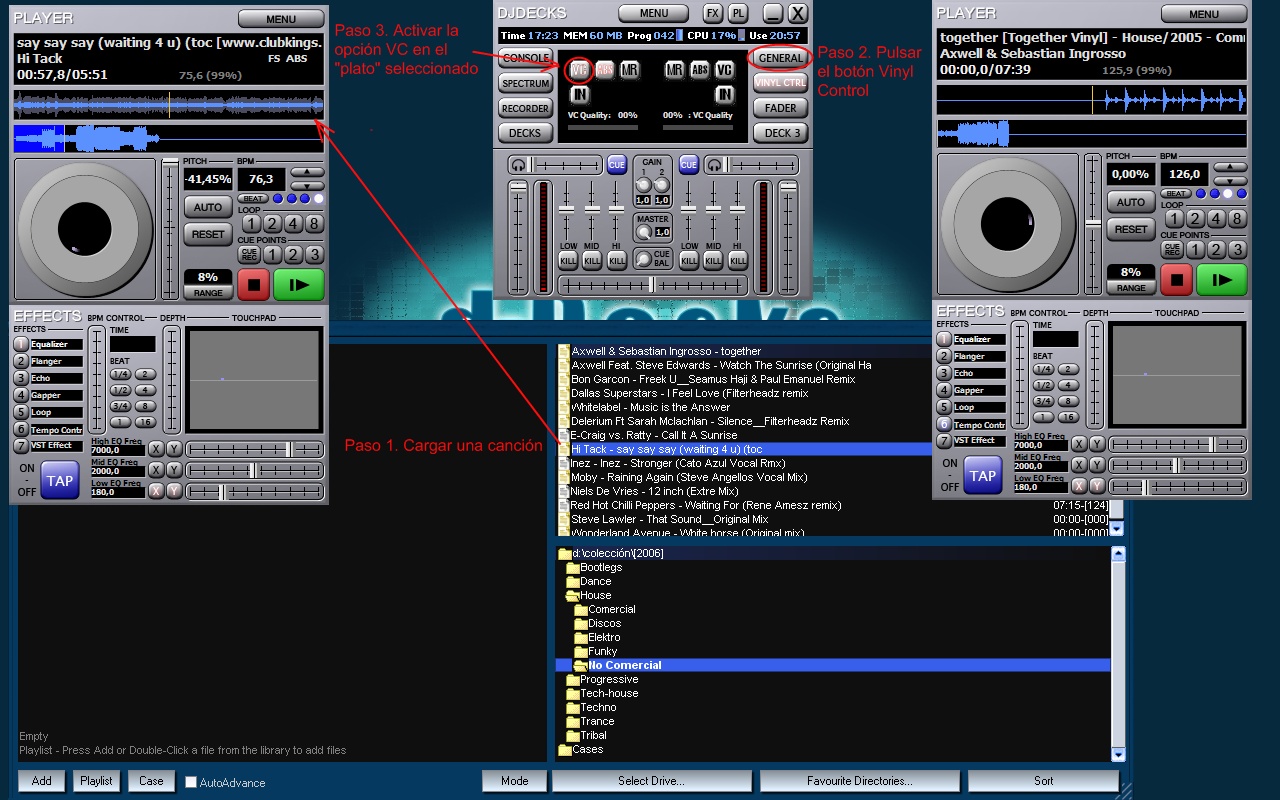
Task: Open Select Drive... chooser
Action: click(x=651, y=781)
